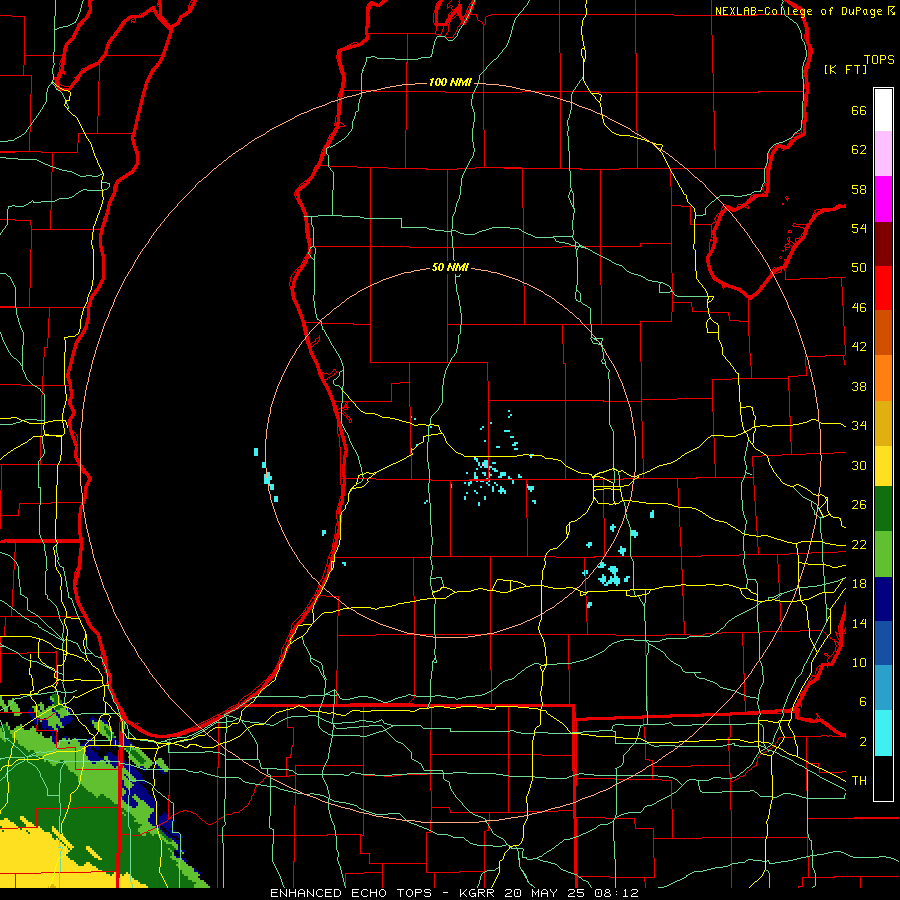Click the '30' legend value
Image resolution: width=900 pixels, height=900 pixels.
[x=859, y=465]
